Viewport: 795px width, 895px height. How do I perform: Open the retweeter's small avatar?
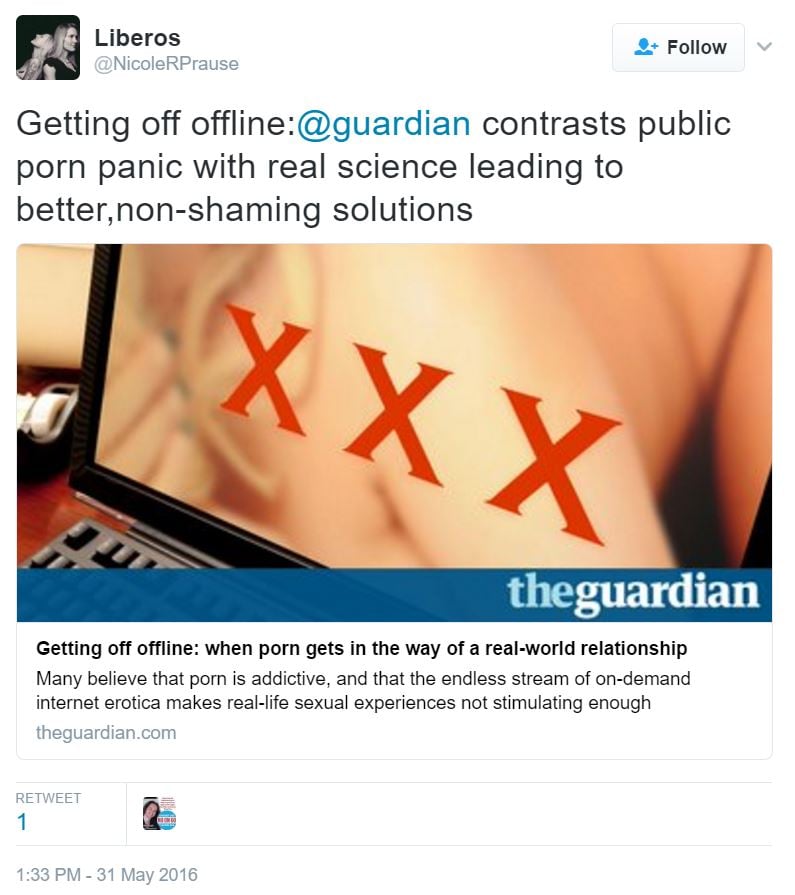[159, 813]
